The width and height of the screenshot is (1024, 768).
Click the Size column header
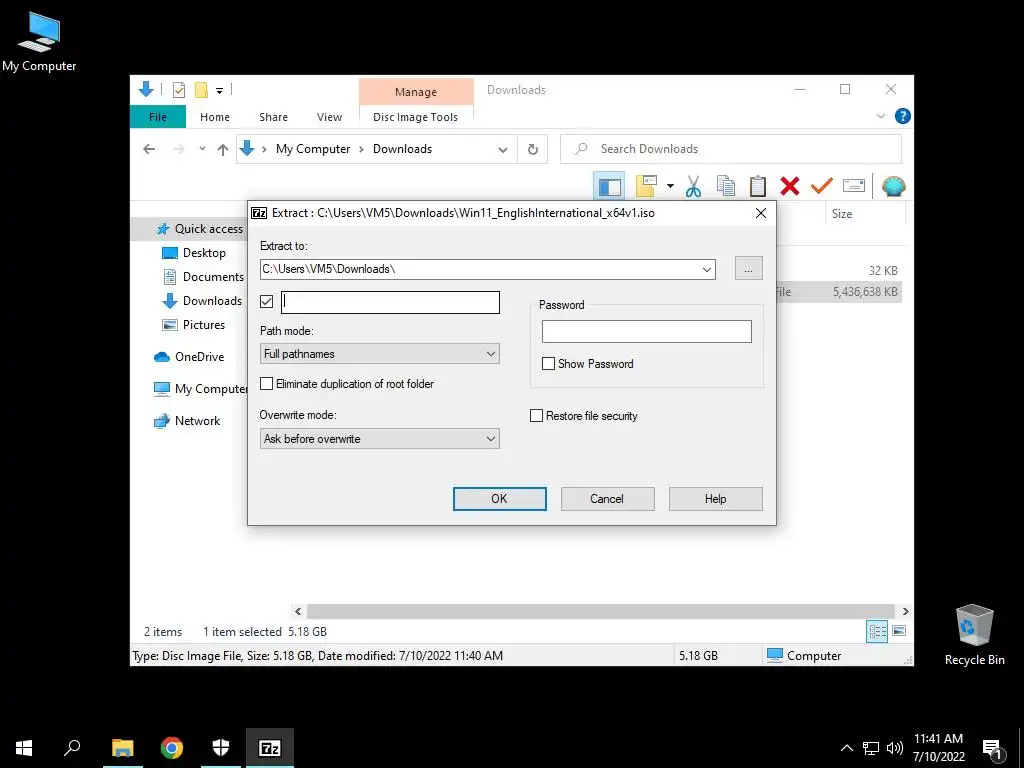click(x=841, y=214)
